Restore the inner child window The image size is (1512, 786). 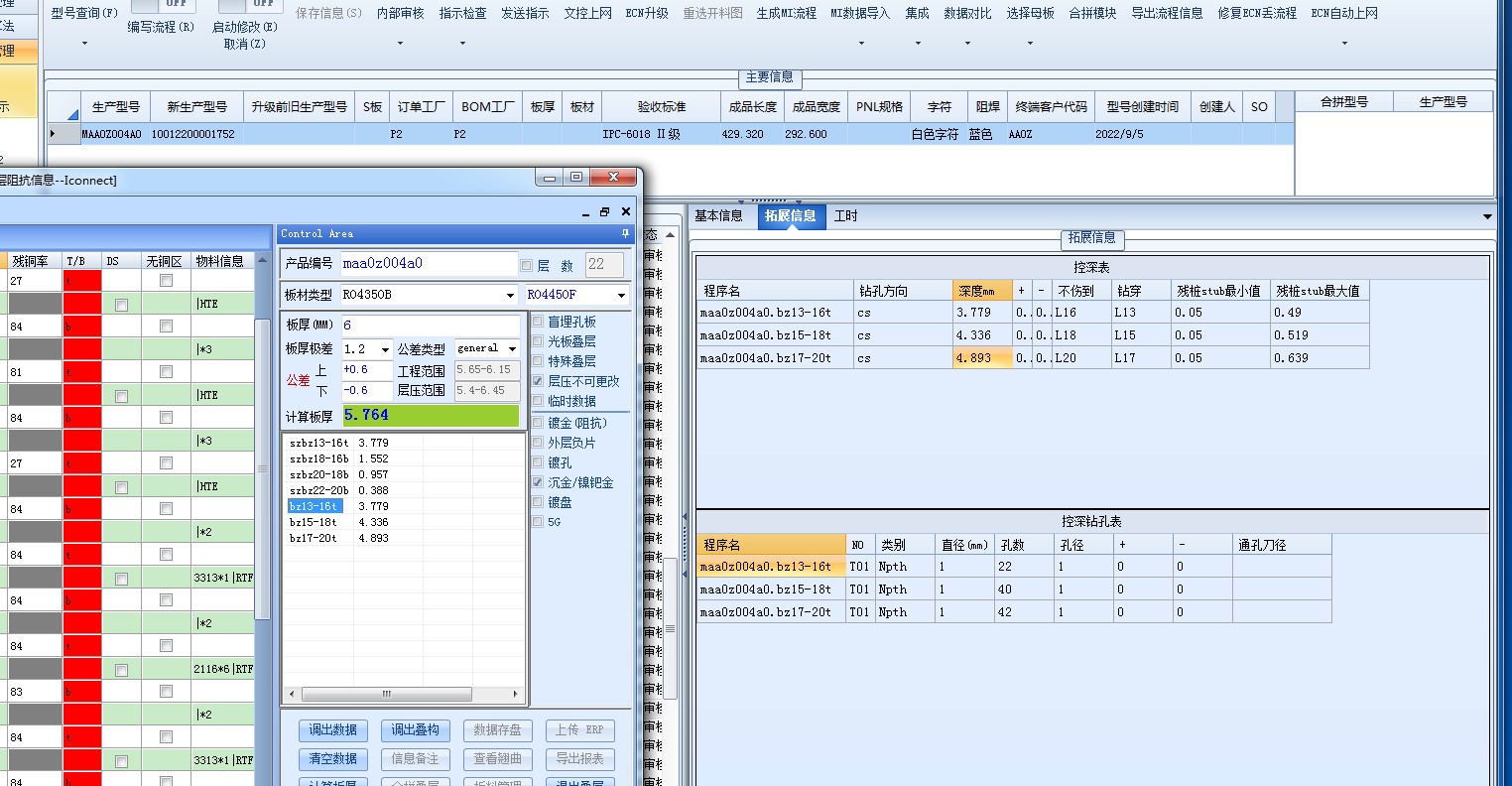[605, 211]
